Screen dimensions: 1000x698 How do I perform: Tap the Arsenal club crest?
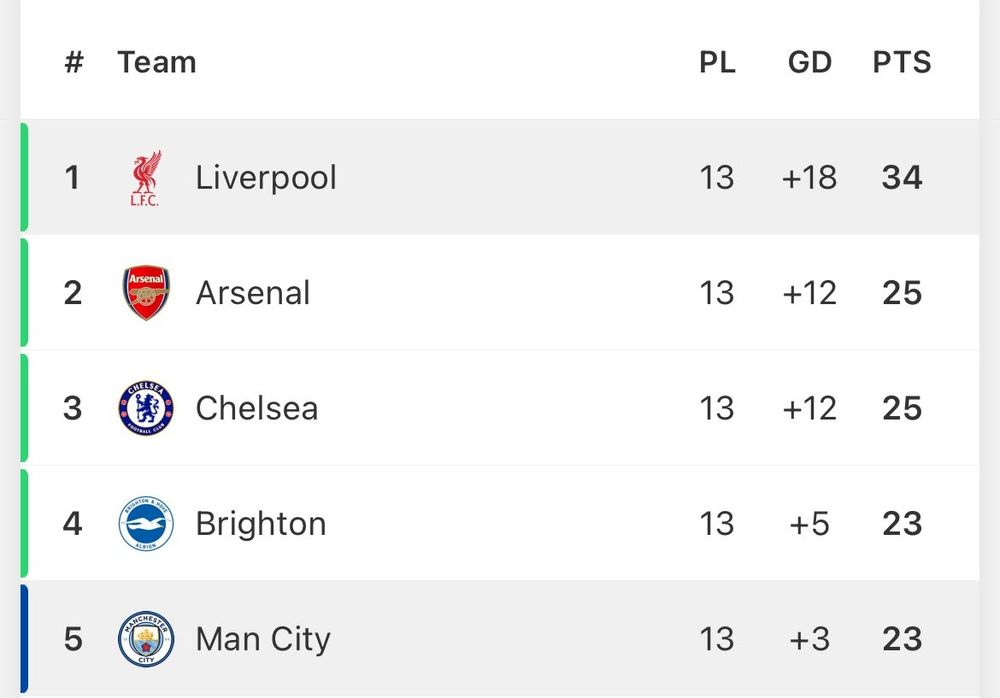(146, 293)
